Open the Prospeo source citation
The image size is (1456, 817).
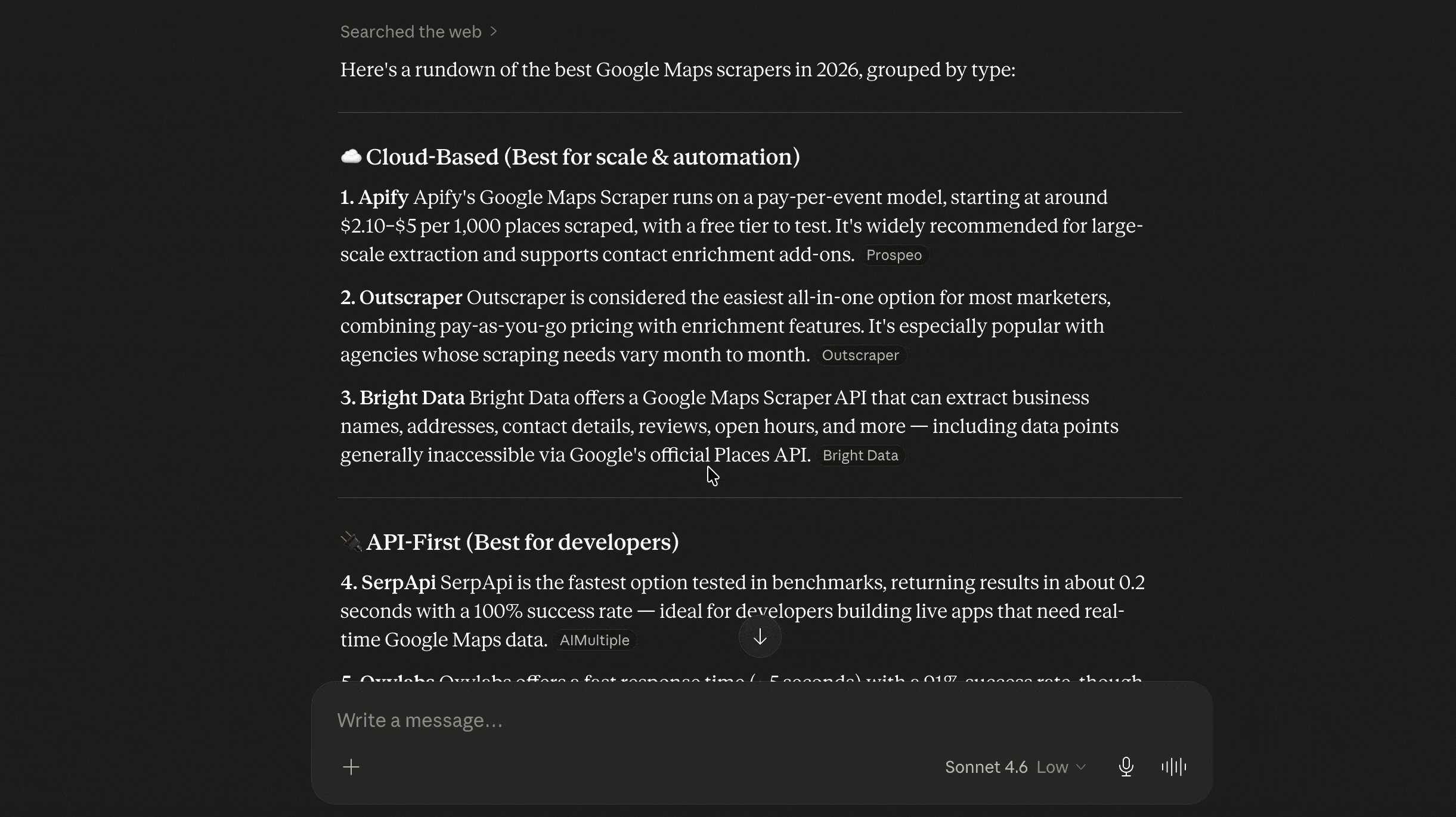pos(894,255)
